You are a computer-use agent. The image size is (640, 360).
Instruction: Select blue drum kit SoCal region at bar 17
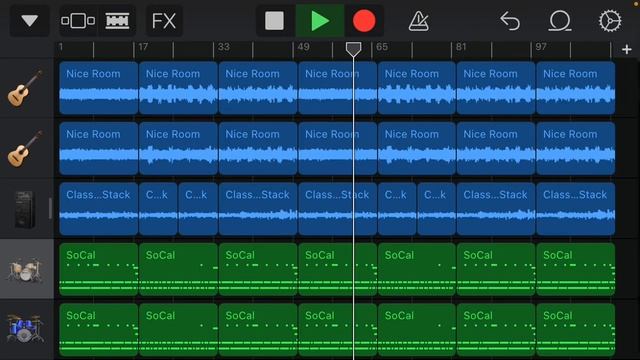coord(178,329)
